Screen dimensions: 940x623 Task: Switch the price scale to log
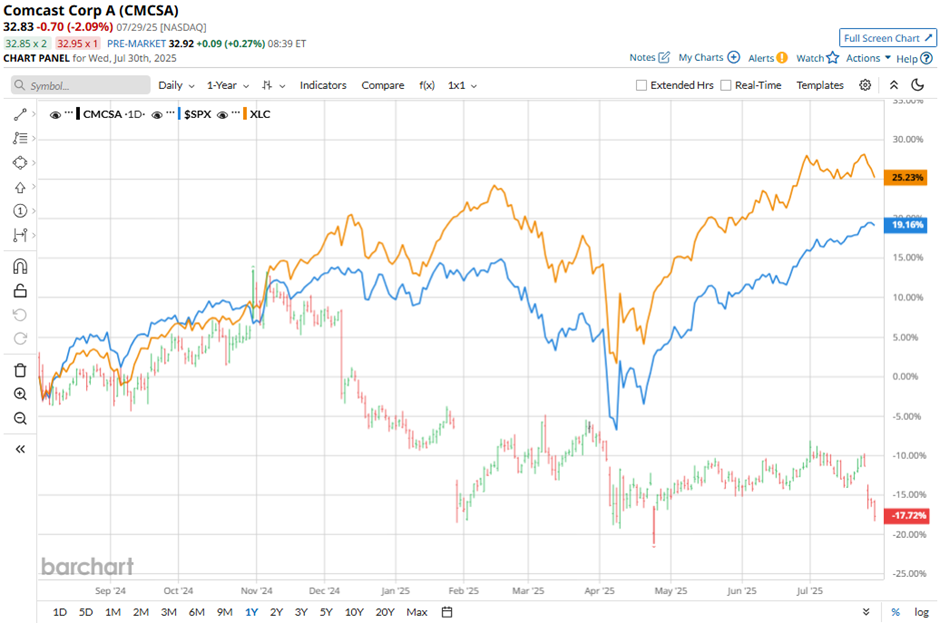(921, 612)
